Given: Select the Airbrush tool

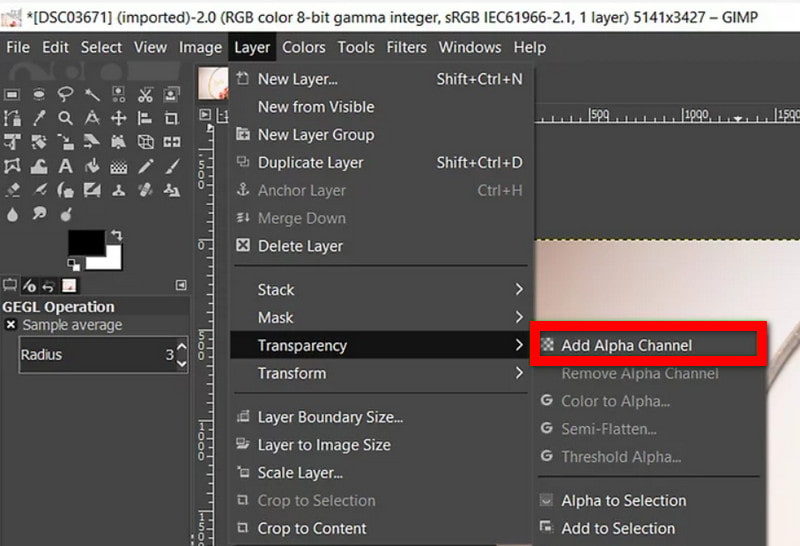Looking at the screenshot, I should click(39, 190).
